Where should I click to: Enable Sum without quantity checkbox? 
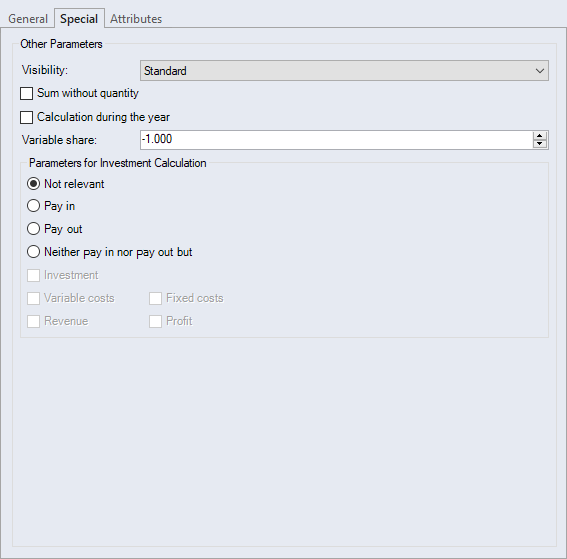pos(26,93)
